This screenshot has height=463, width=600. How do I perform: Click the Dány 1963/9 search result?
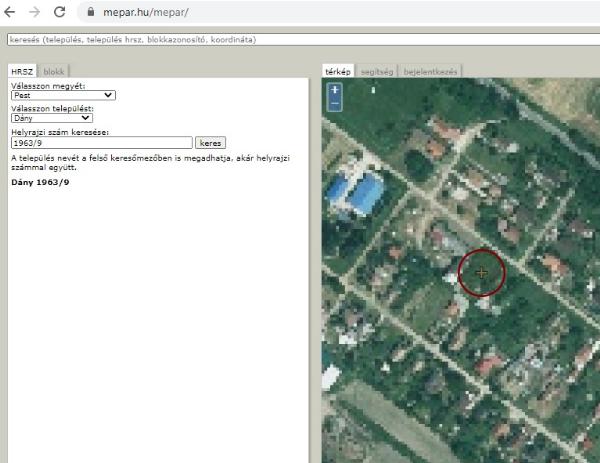(x=40, y=183)
